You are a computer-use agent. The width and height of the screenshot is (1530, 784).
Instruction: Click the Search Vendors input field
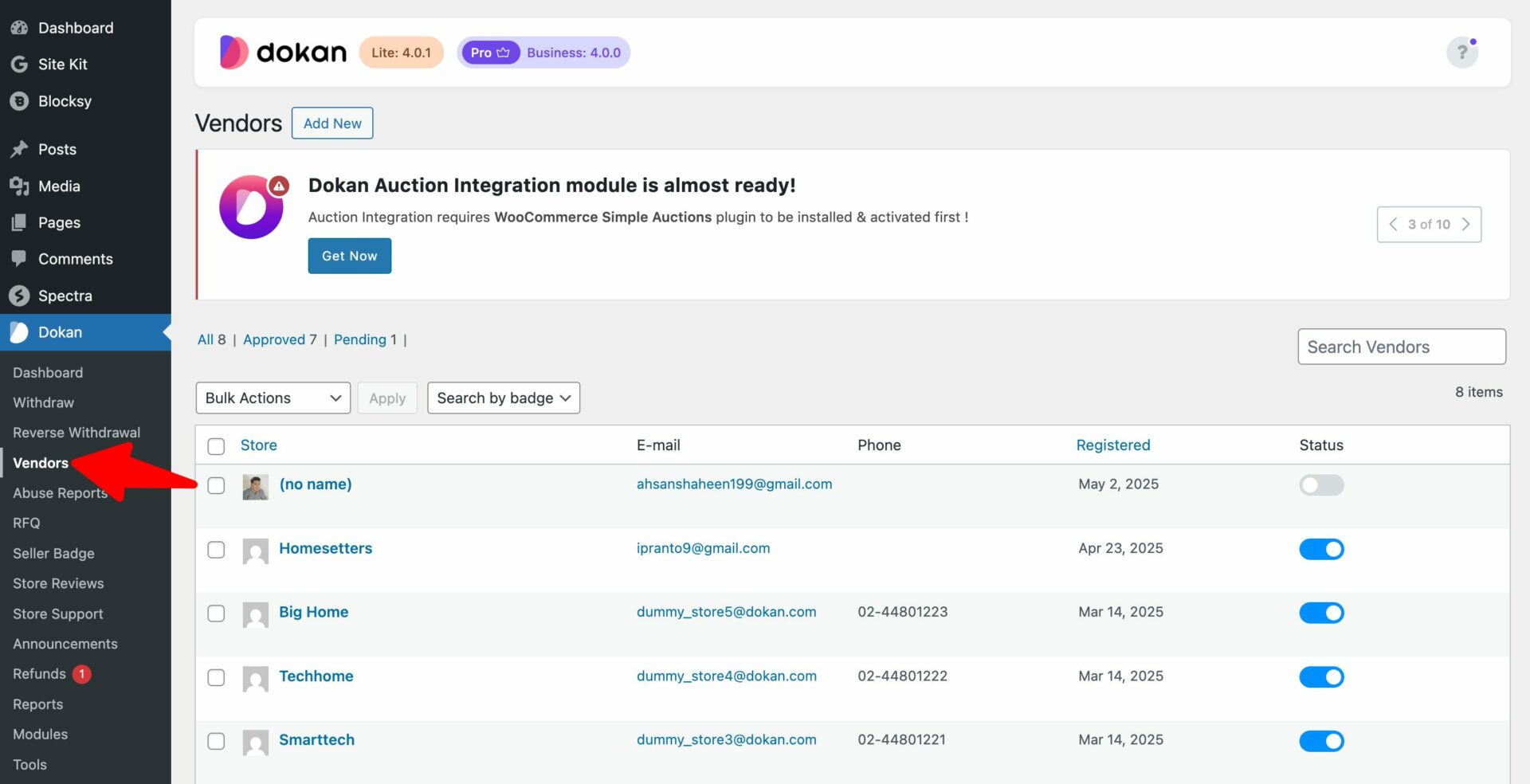click(x=1402, y=347)
